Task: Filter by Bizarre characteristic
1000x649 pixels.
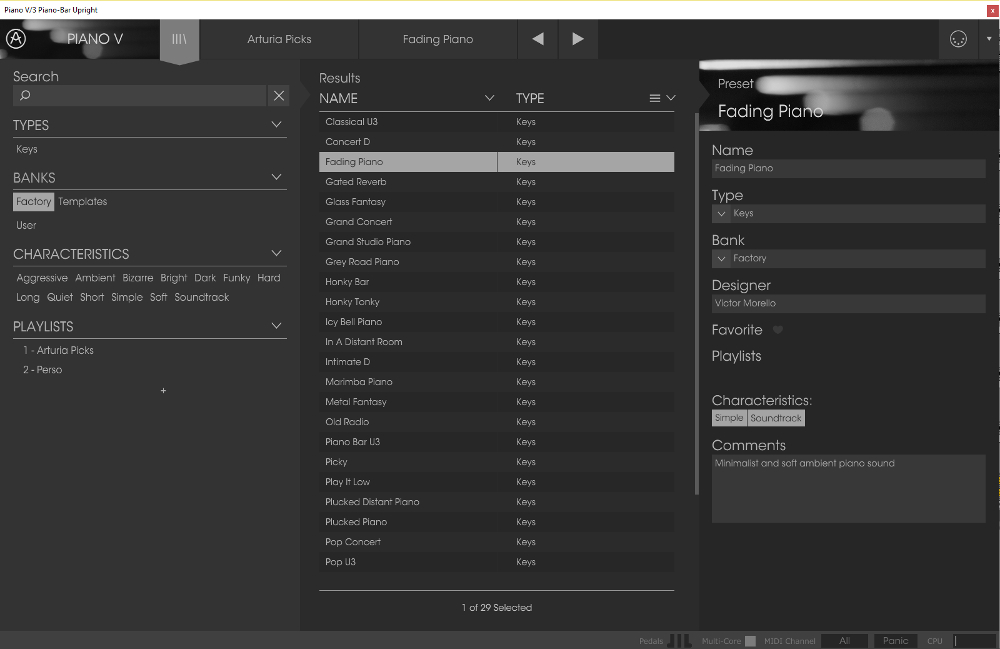Action: click(138, 278)
